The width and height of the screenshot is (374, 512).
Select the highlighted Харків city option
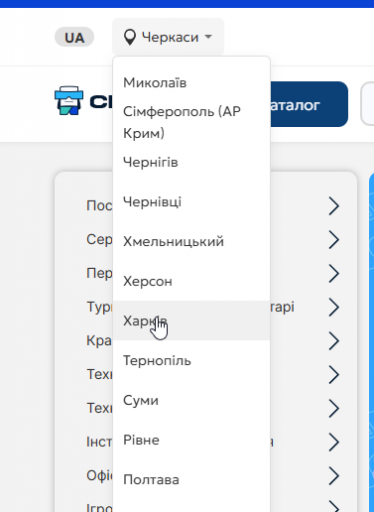[x=191, y=321]
